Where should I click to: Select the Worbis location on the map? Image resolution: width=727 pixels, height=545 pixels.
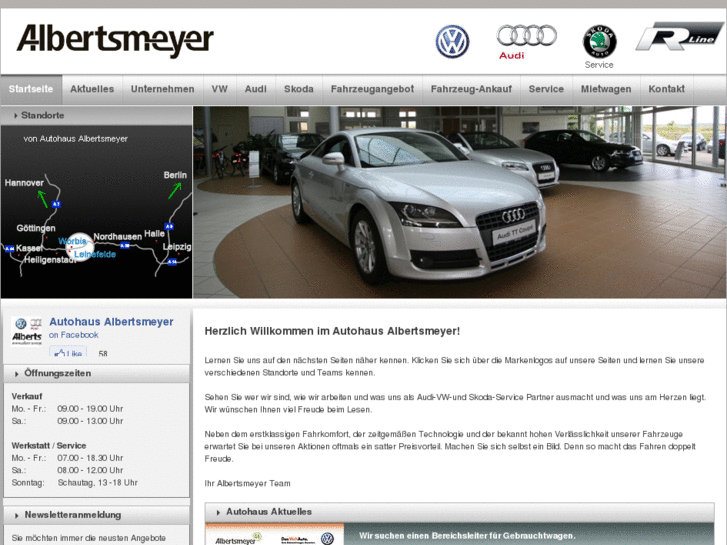click(x=72, y=241)
